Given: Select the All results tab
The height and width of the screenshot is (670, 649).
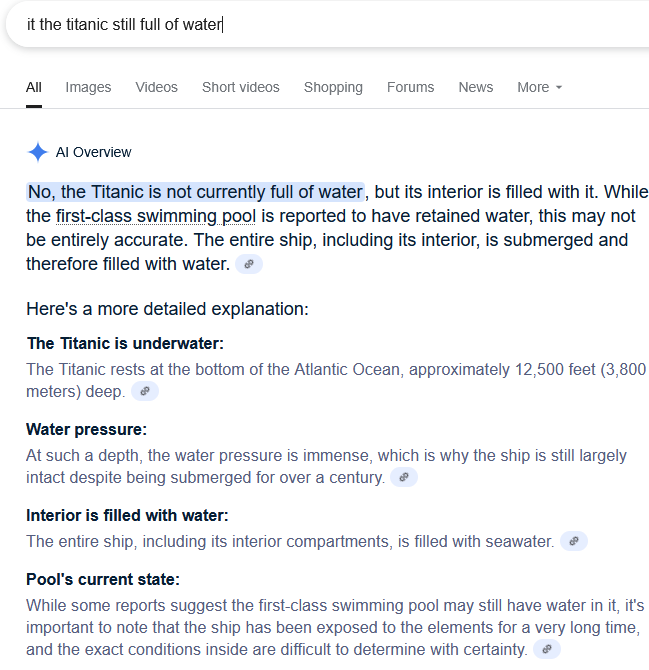Looking at the screenshot, I should click(34, 87).
